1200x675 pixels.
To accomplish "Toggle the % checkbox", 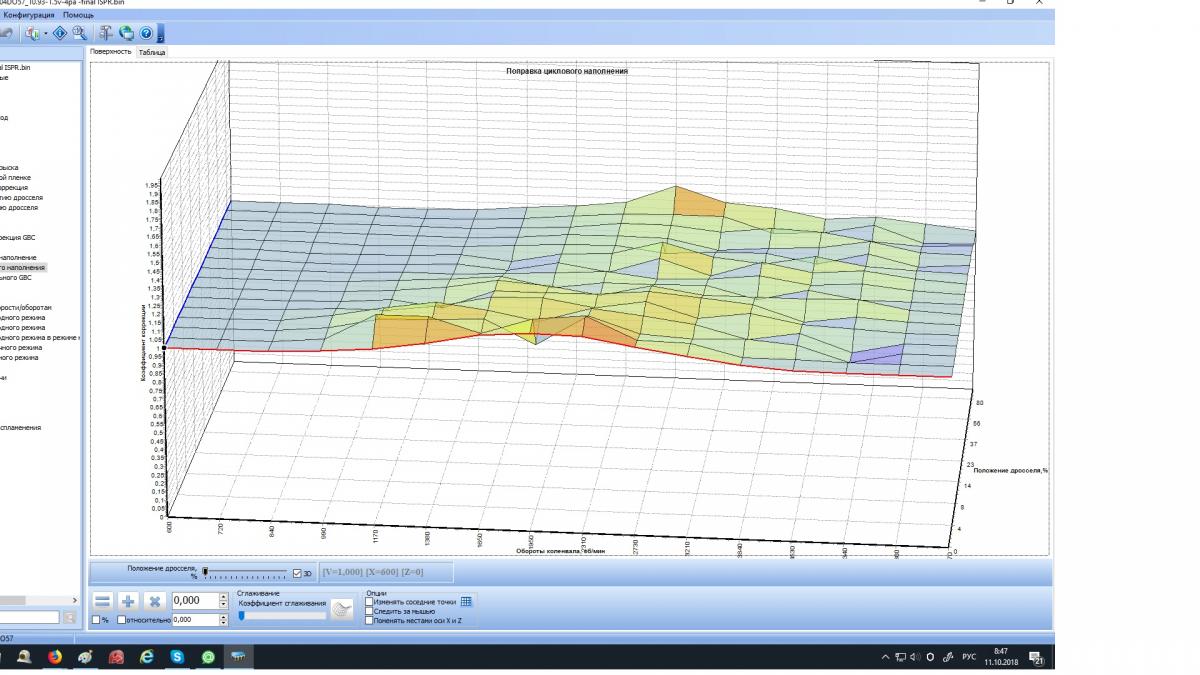I will click(x=95, y=620).
